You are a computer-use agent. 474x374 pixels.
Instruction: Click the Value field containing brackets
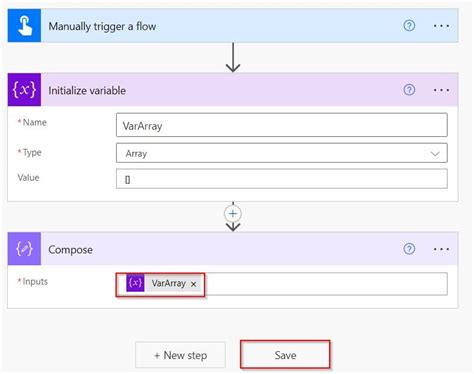[282, 179]
